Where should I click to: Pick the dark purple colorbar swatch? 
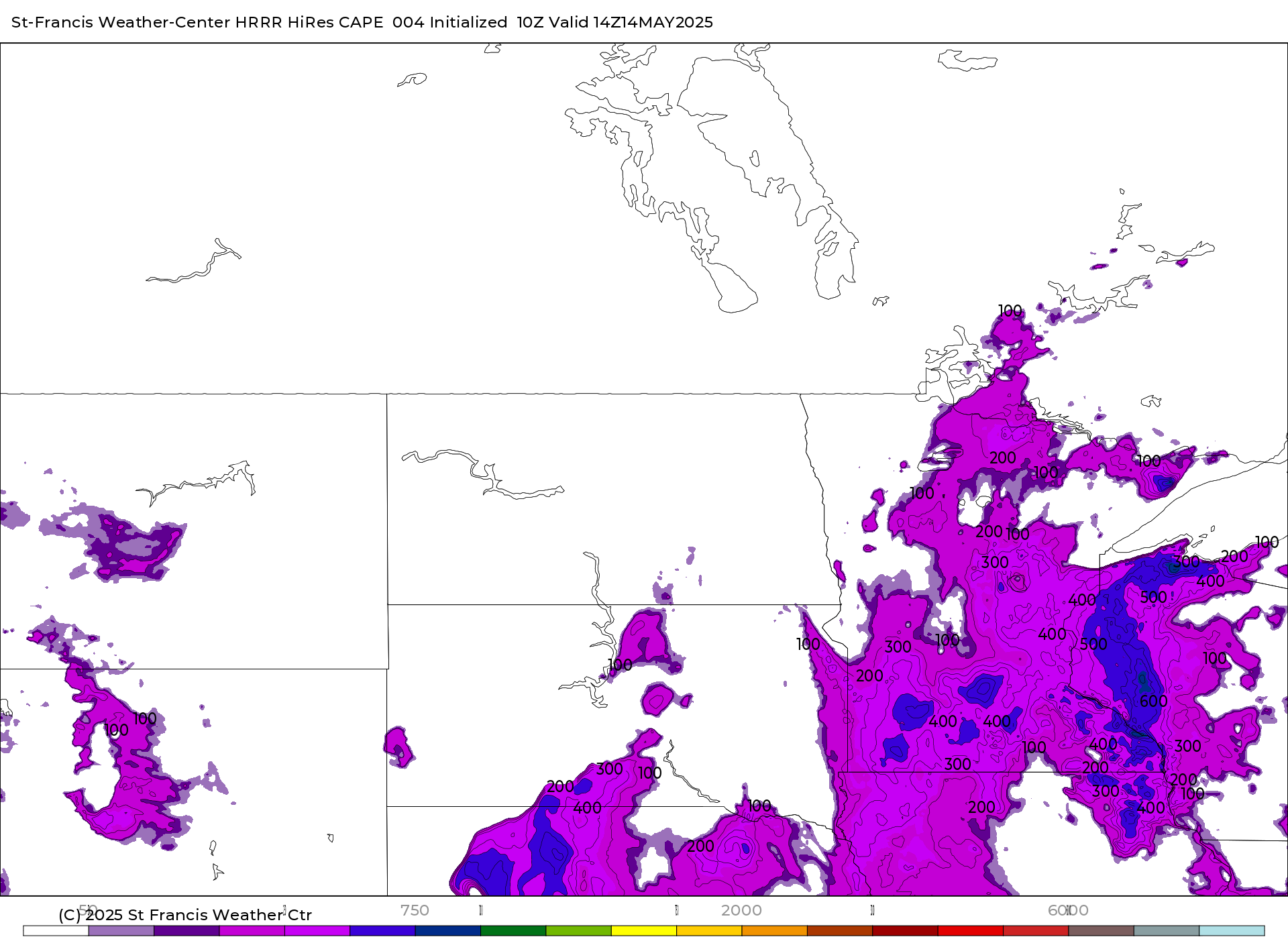(186, 931)
